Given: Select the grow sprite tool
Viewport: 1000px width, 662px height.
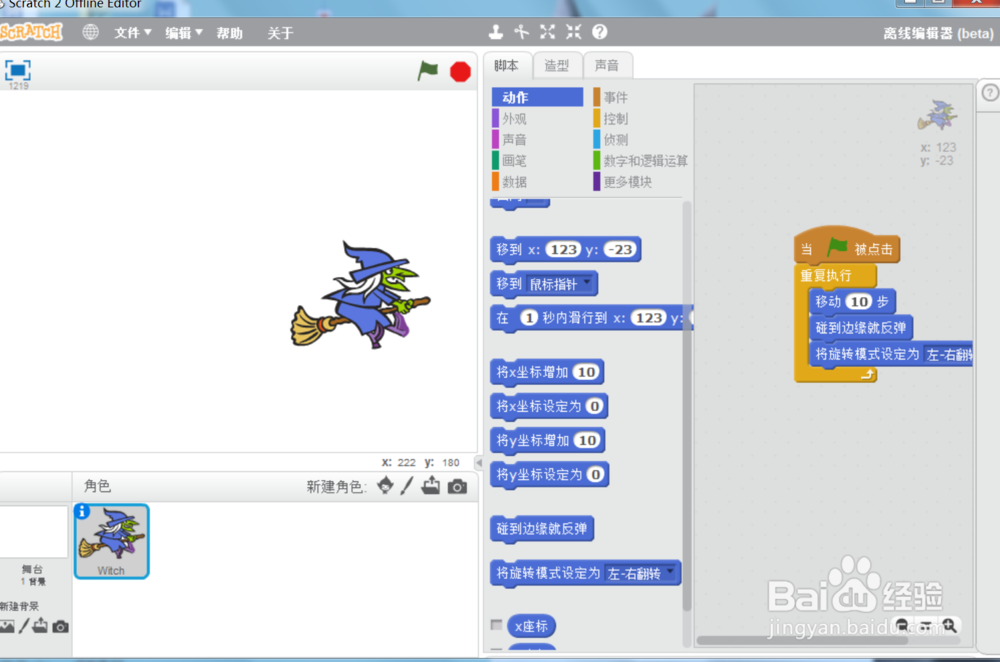Looking at the screenshot, I should point(547,31).
